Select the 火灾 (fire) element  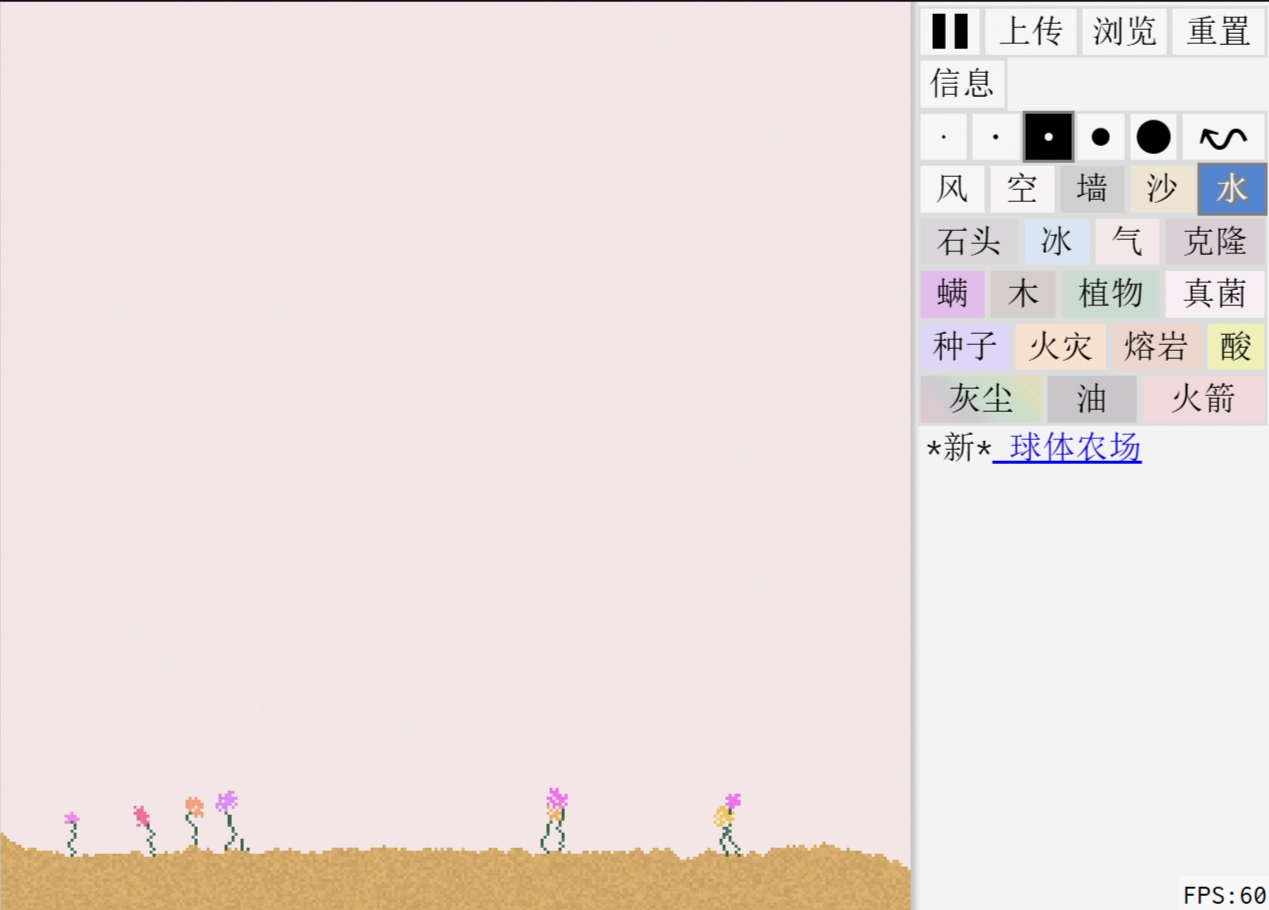point(1059,347)
